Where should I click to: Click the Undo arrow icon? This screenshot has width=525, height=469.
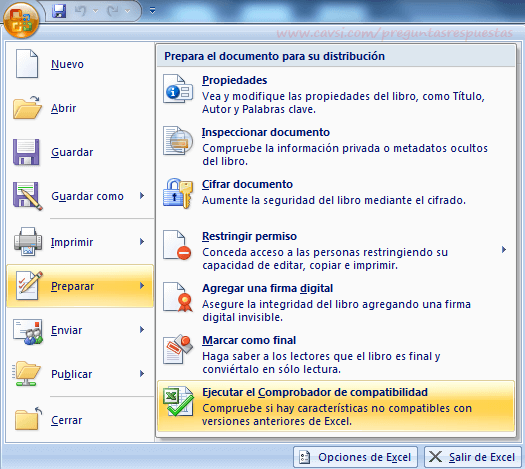click(81, 11)
